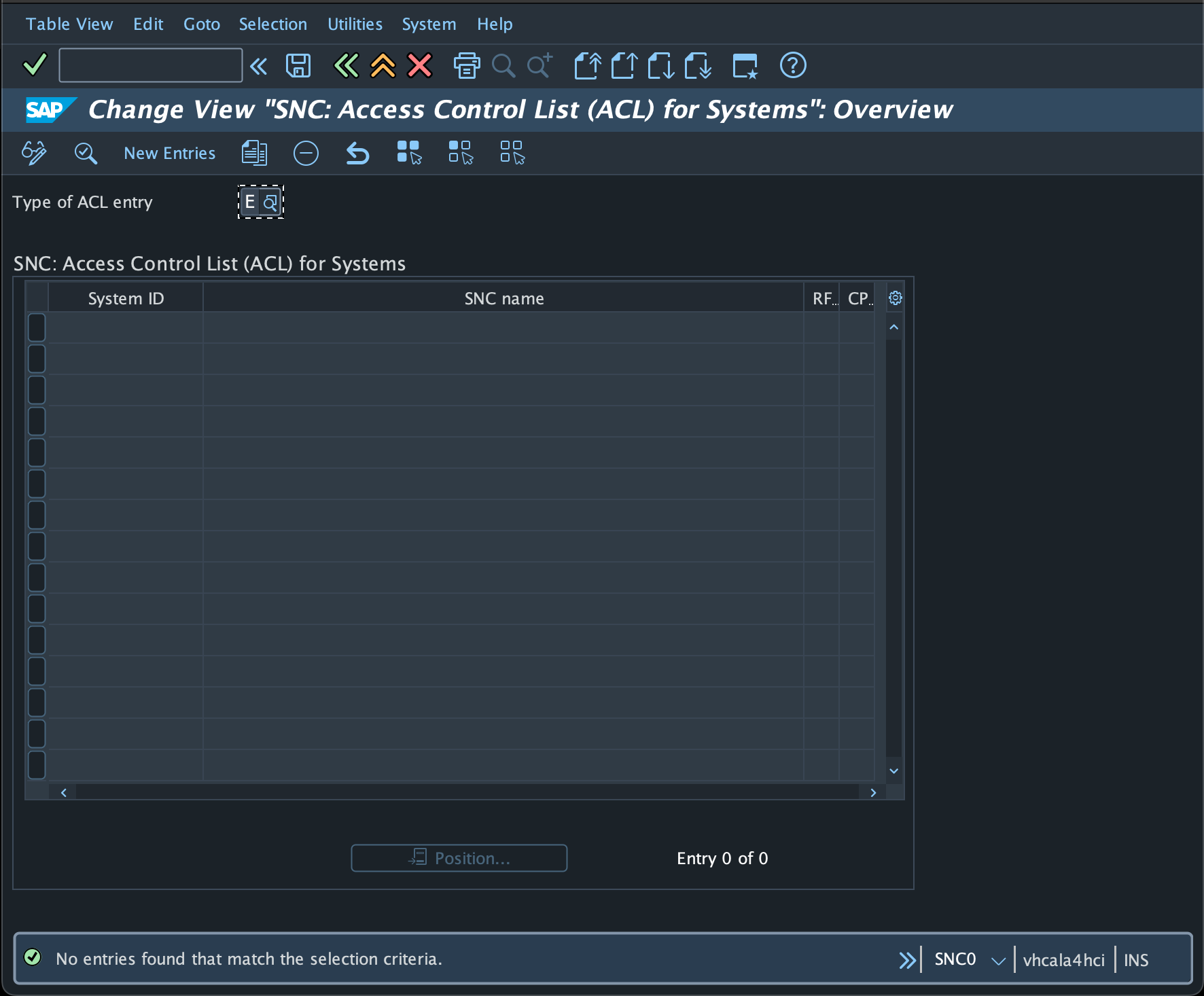Select the last table row selector

click(x=37, y=765)
